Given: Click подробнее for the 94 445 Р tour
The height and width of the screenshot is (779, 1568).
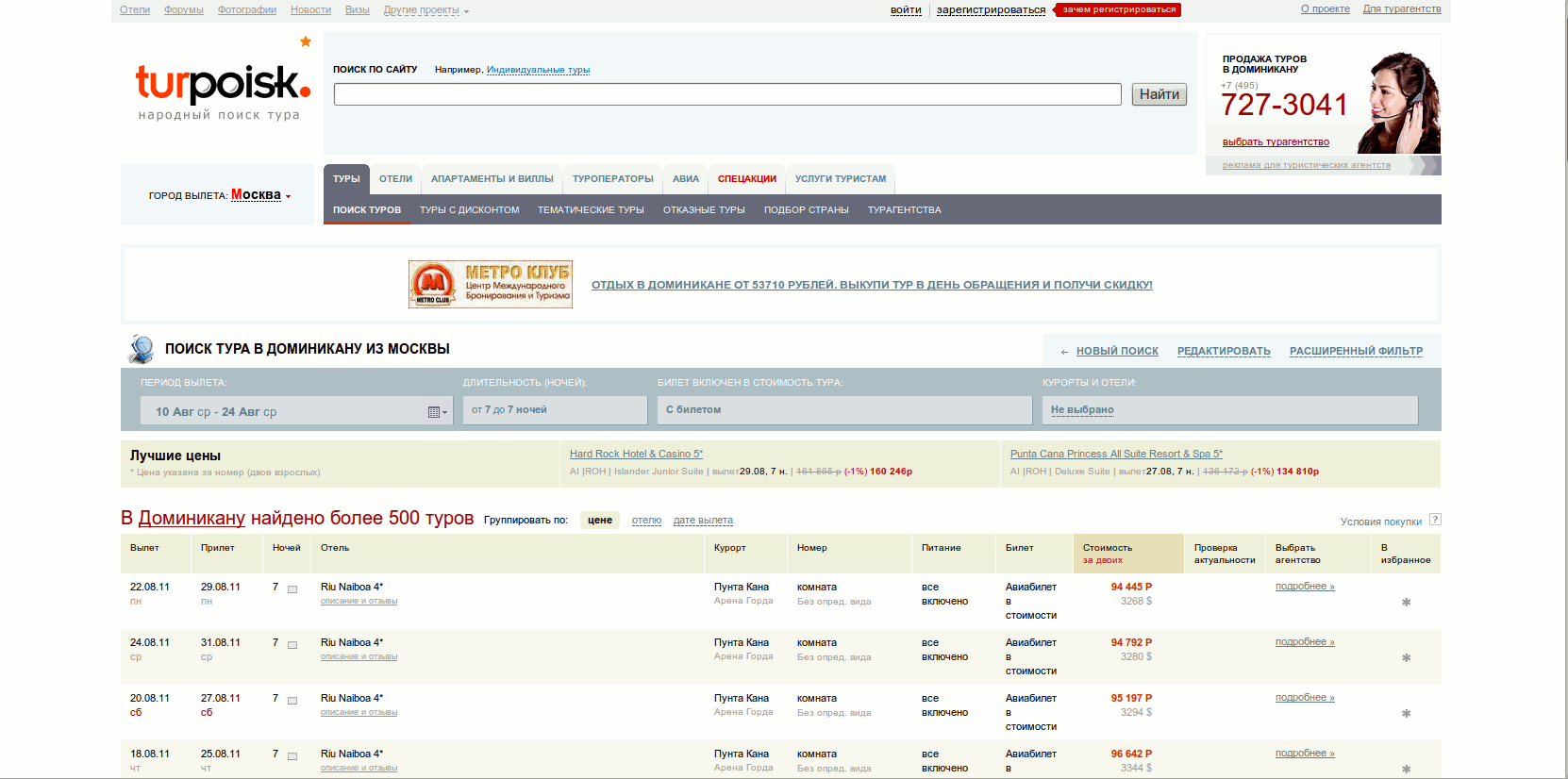Looking at the screenshot, I should 1305,587.
